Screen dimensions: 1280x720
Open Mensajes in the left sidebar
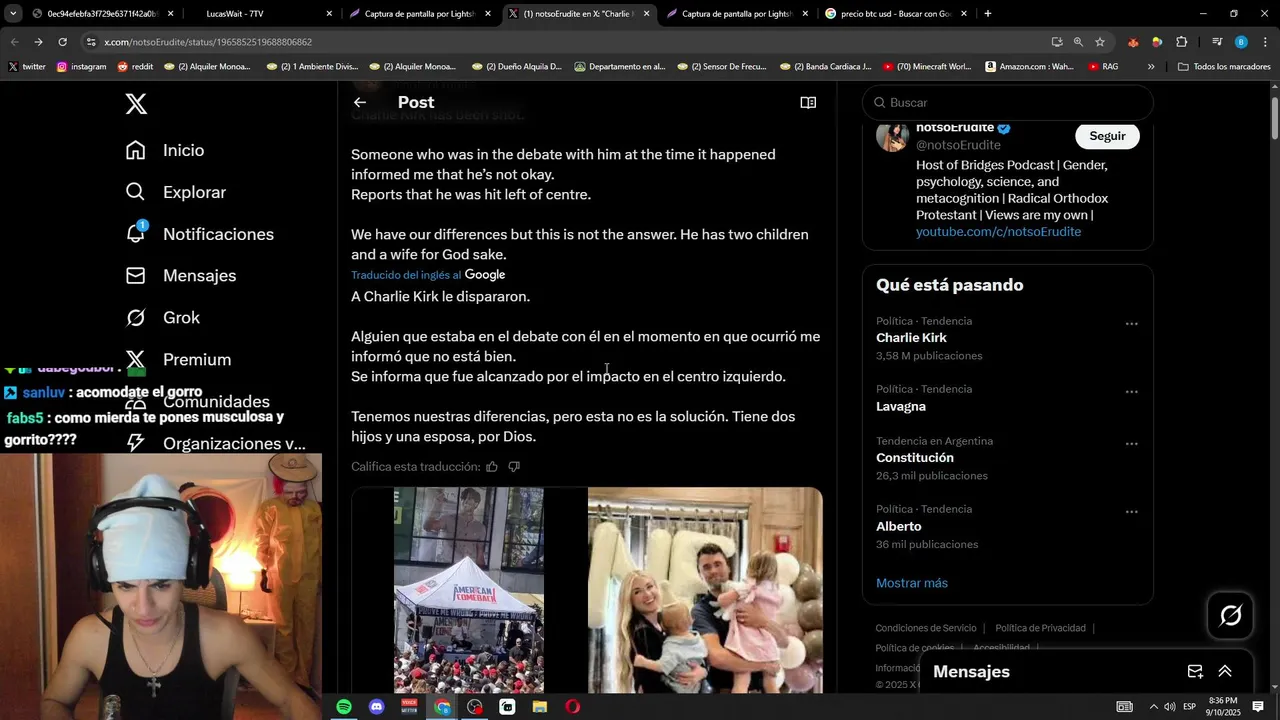(181, 276)
